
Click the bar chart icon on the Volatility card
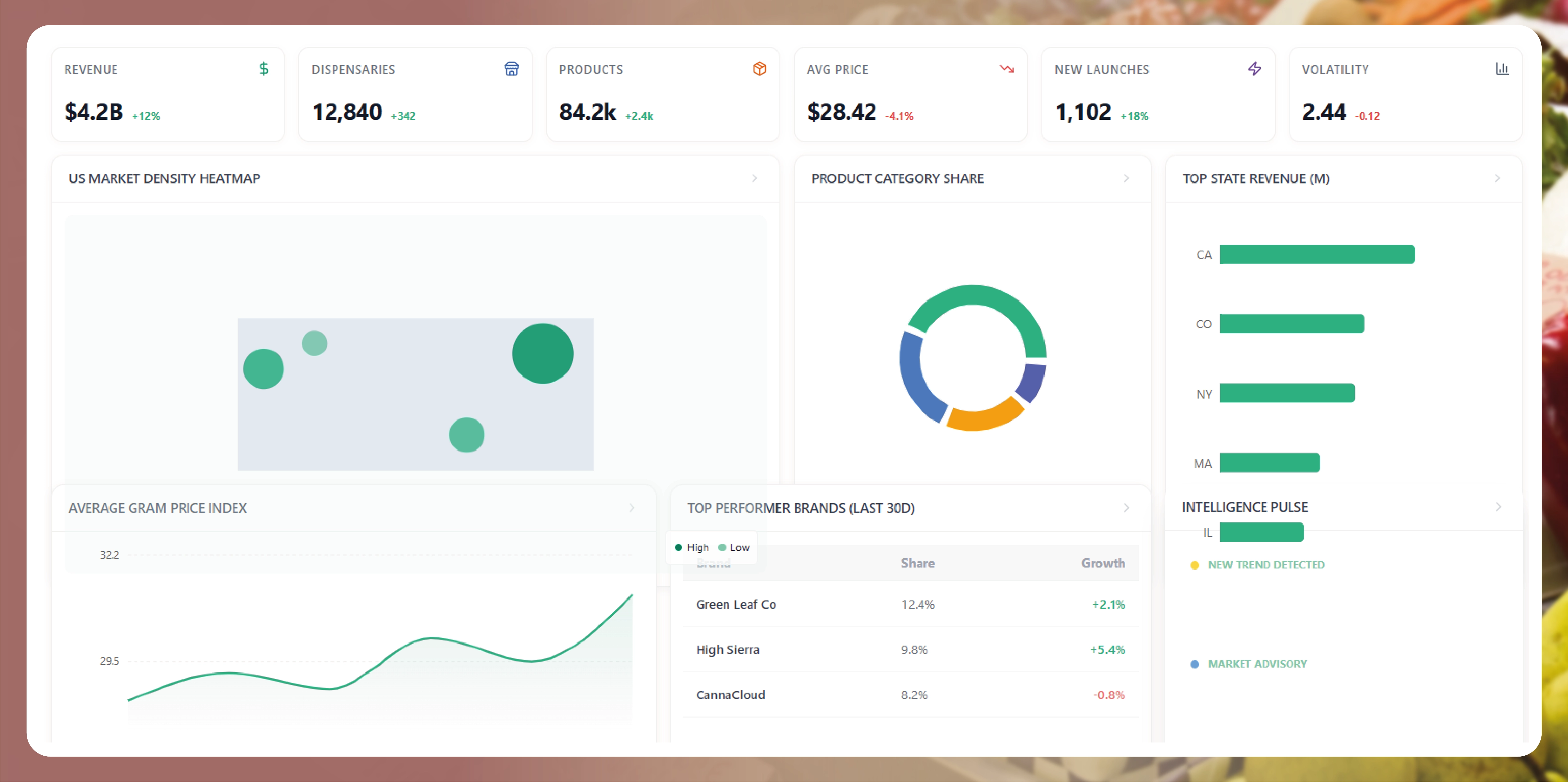click(x=1503, y=69)
